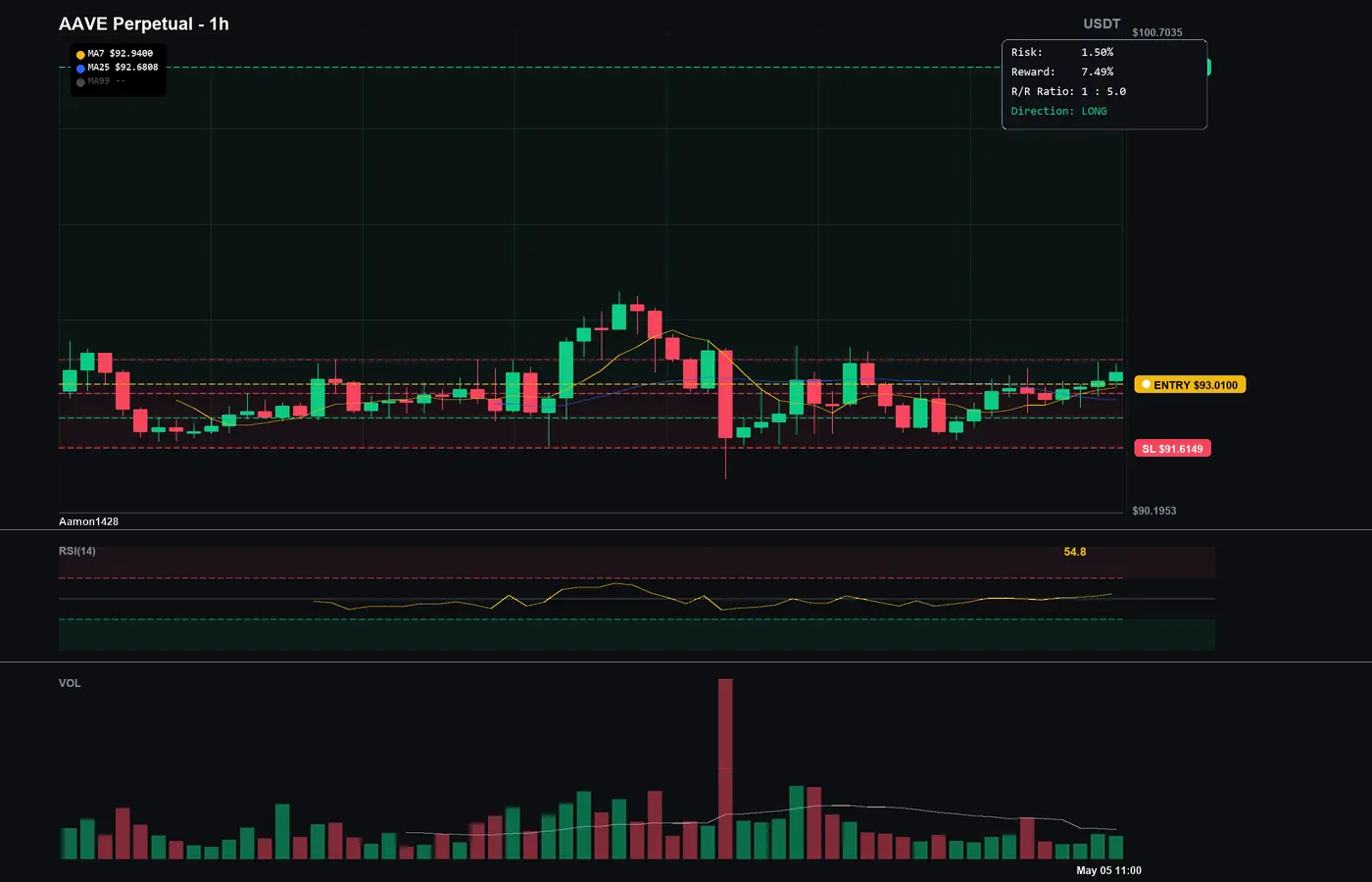Click the $90.1953 bottom price label
Image resolution: width=1372 pixels, height=882 pixels.
pyautogui.click(x=1154, y=511)
